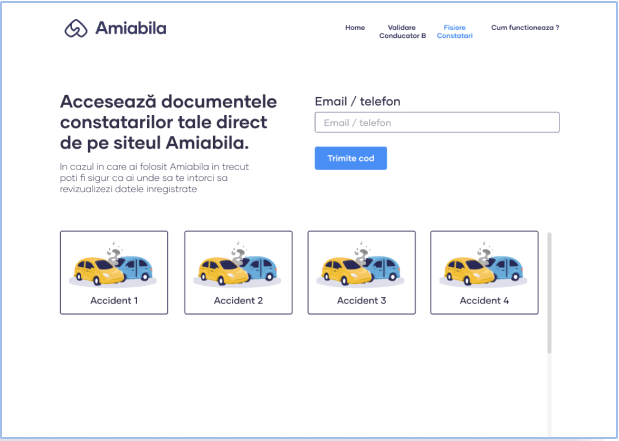Open the Accident 1 card
Image resolution: width=619 pixels, height=441 pixels.
tap(114, 273)
